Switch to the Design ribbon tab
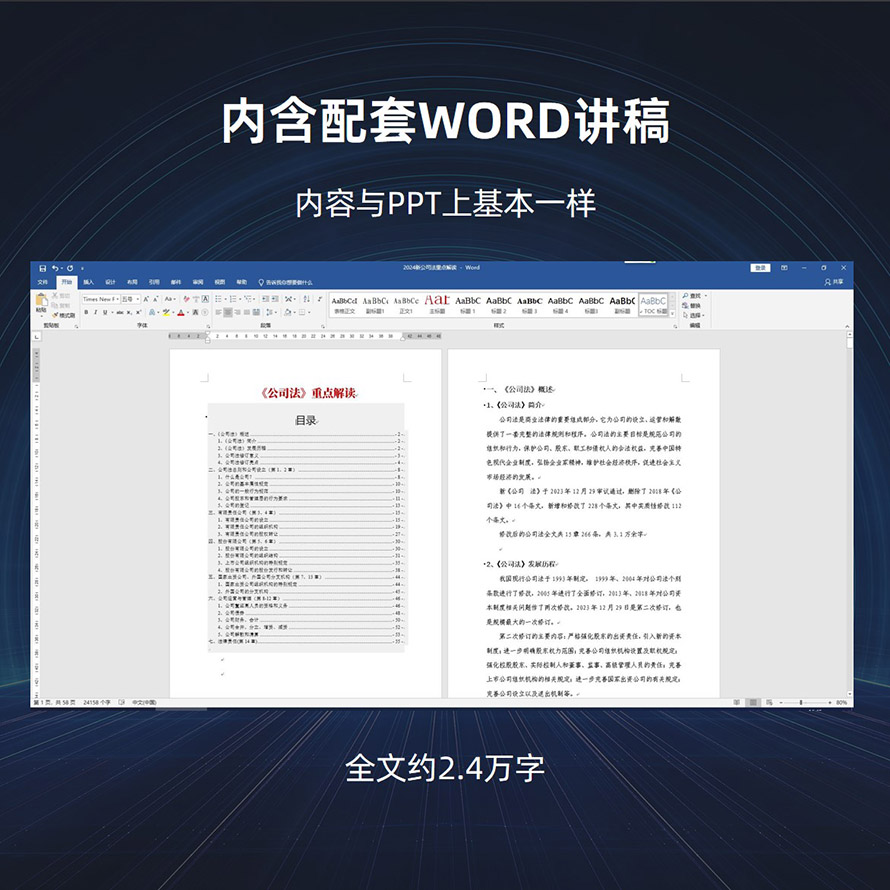 pos(110,282)
